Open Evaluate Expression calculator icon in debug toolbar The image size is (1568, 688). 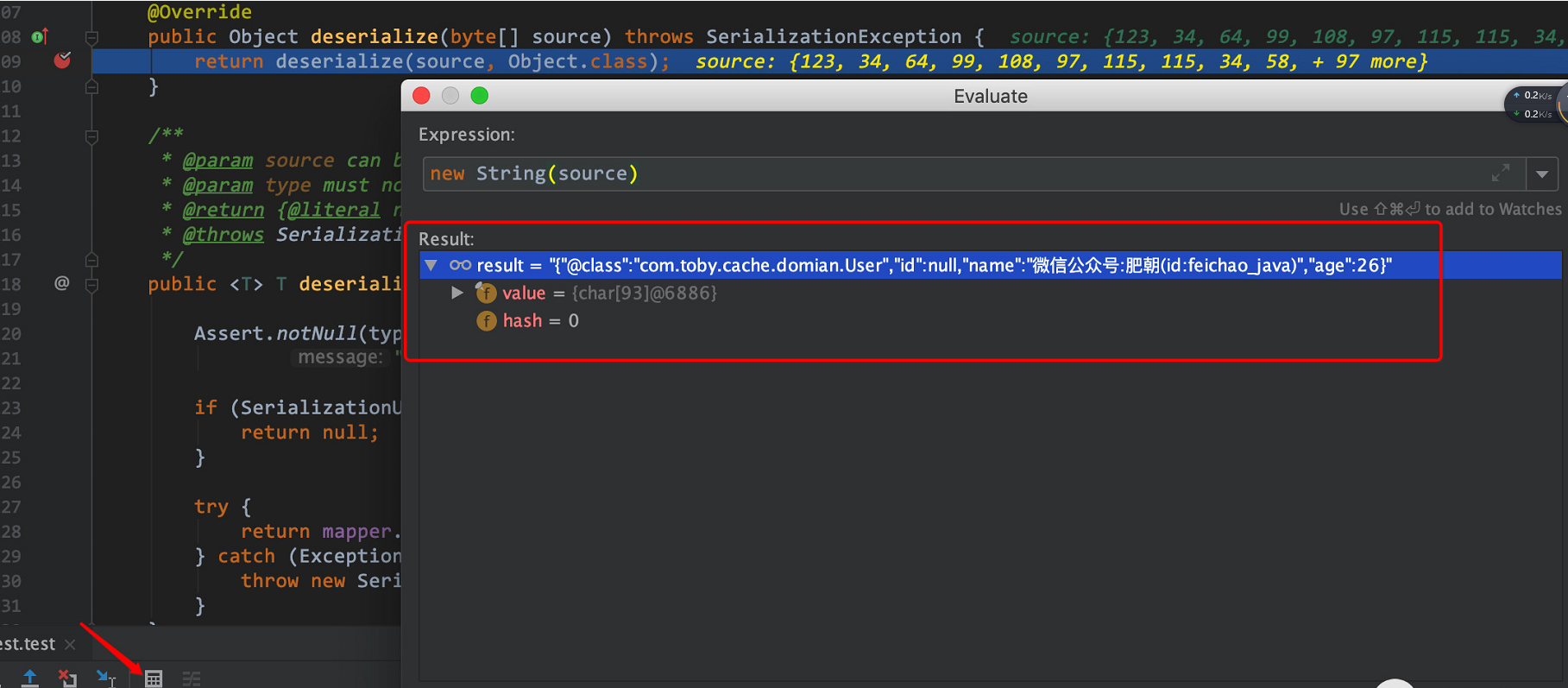154,679
